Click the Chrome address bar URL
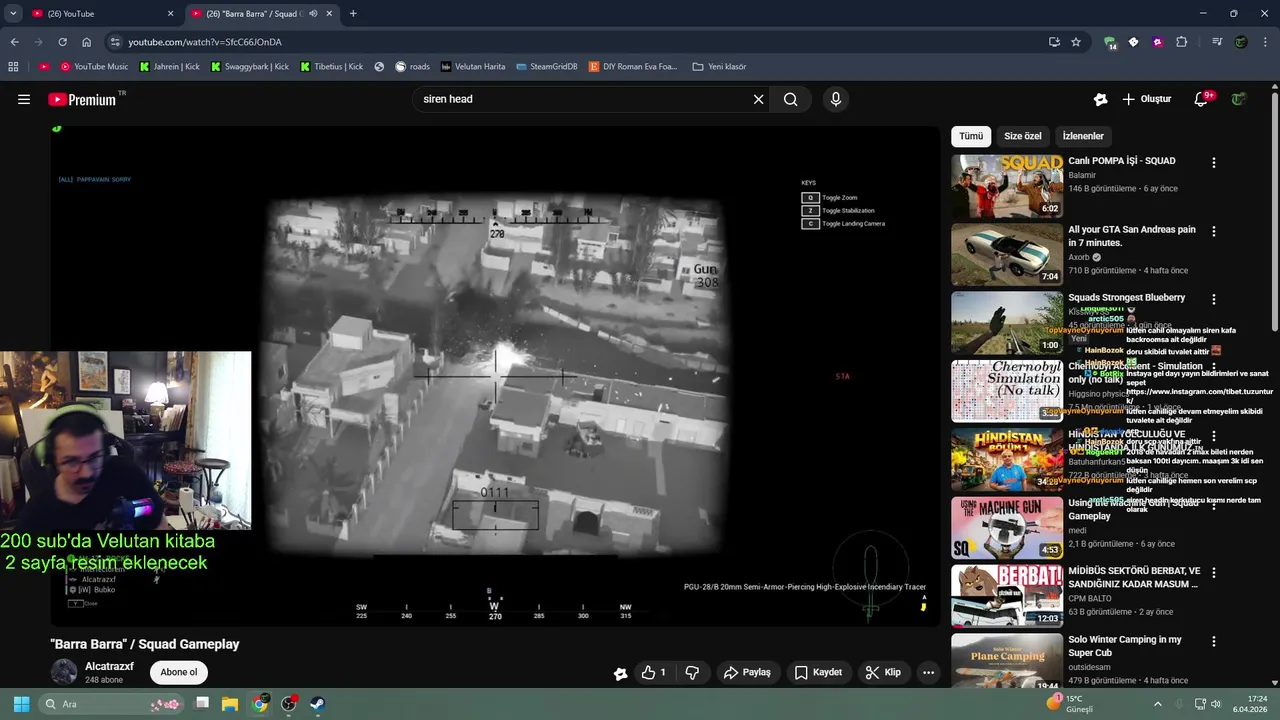 205,42
